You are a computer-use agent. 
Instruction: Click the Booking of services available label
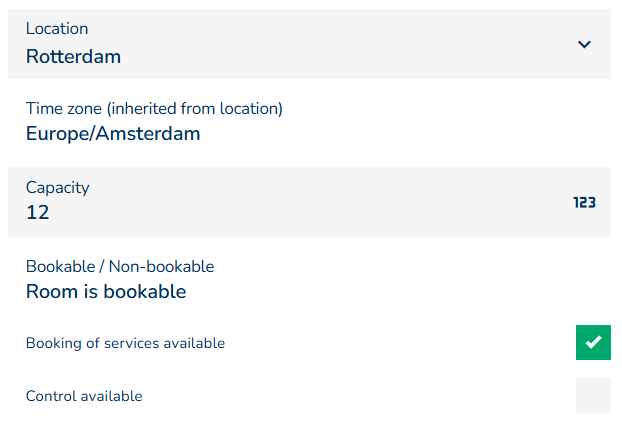pos(125,343)
